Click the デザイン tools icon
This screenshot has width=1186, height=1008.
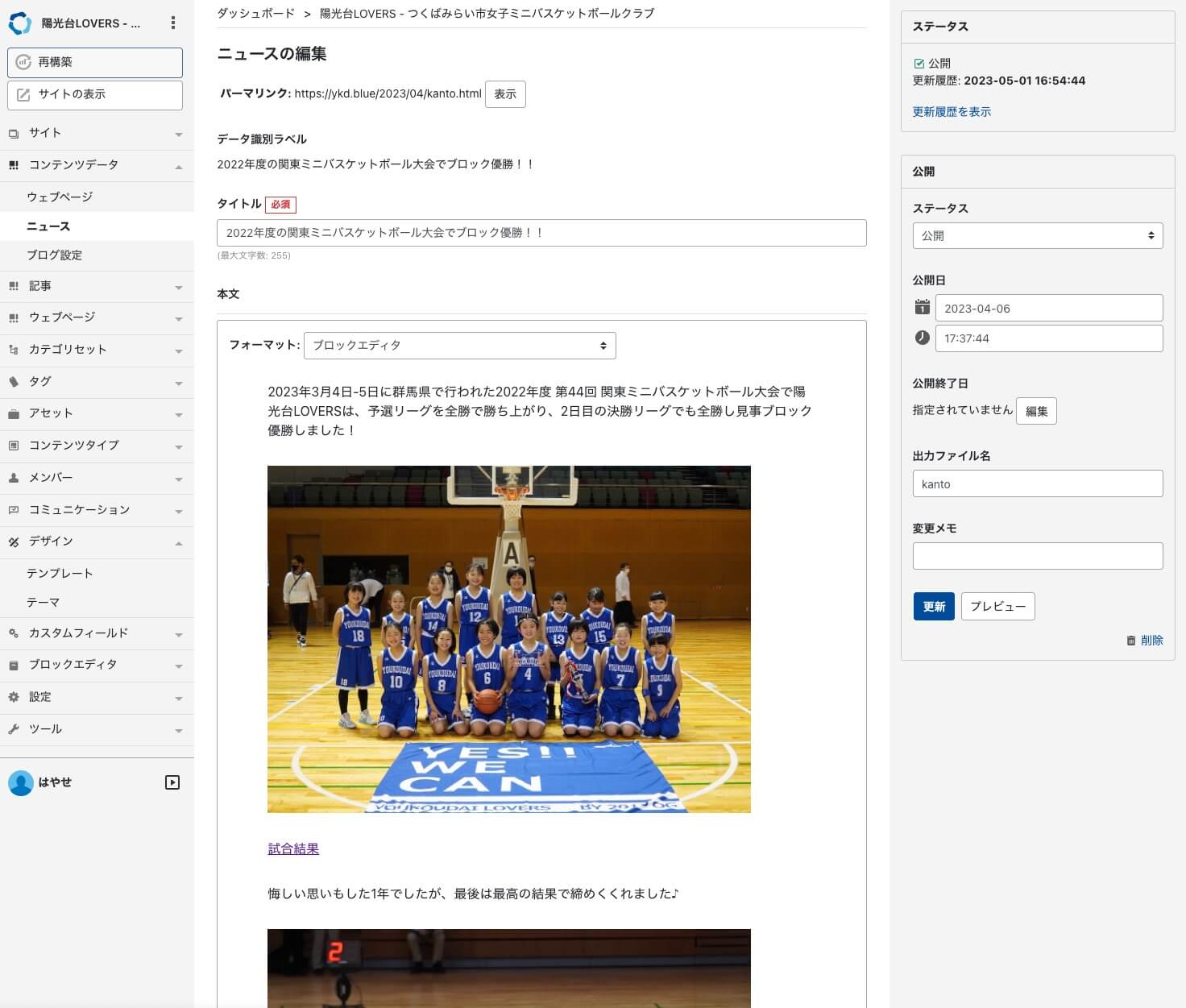click(14, 542)
